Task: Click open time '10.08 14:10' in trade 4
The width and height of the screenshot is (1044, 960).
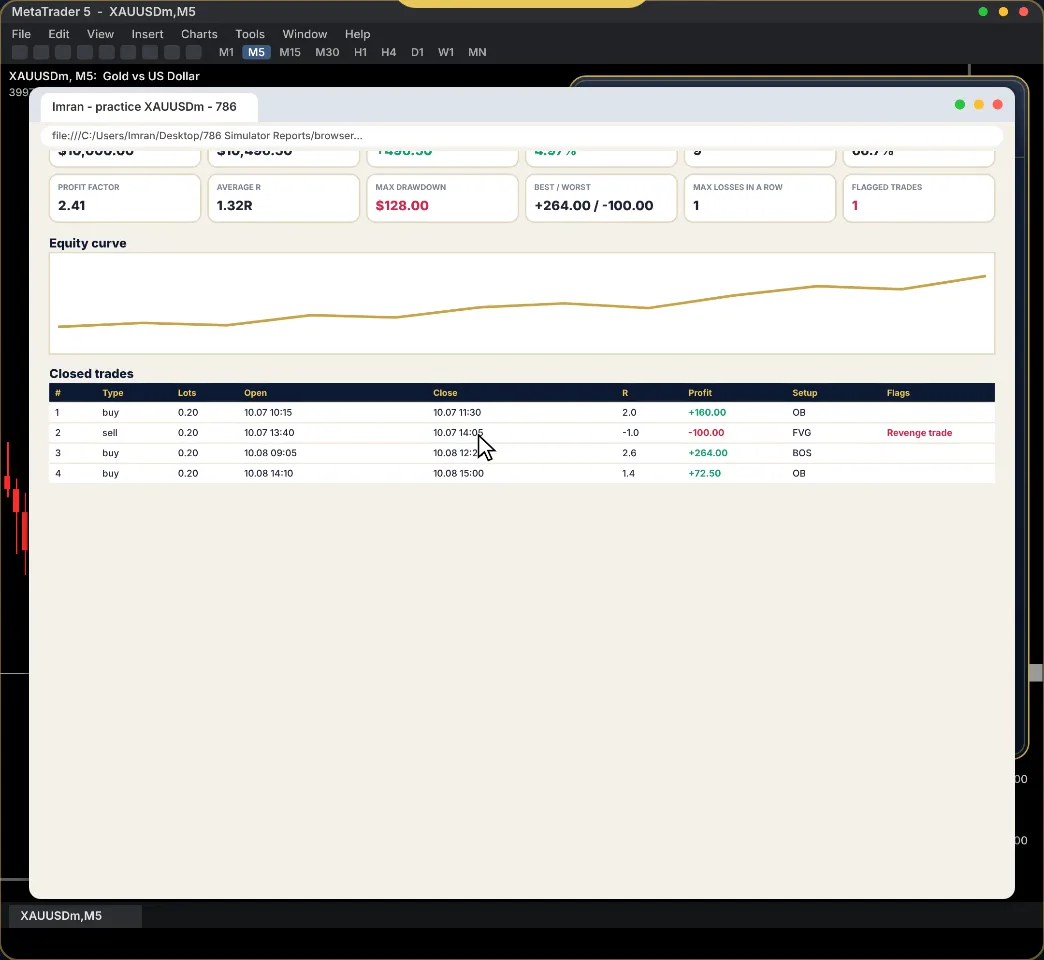Action: pos(268,473)
